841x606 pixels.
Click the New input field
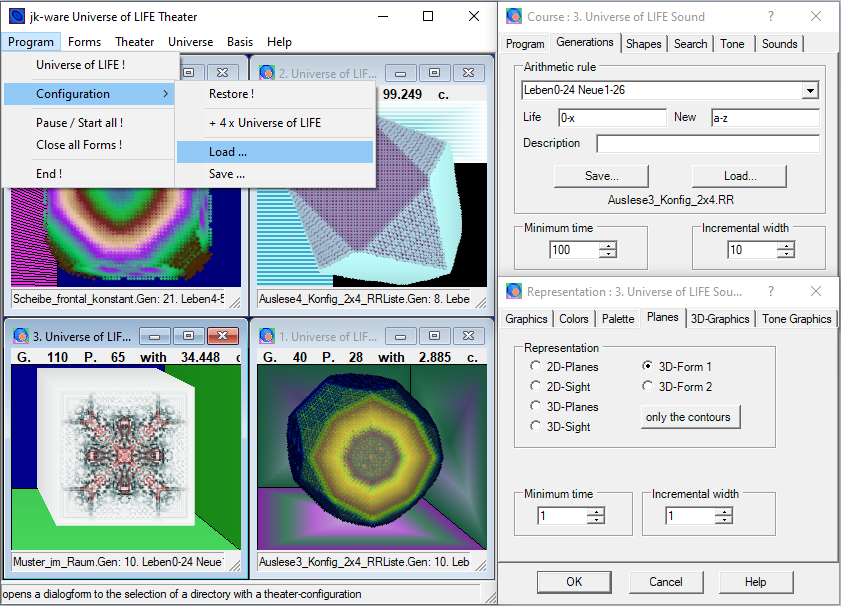[x=765, y=118]
